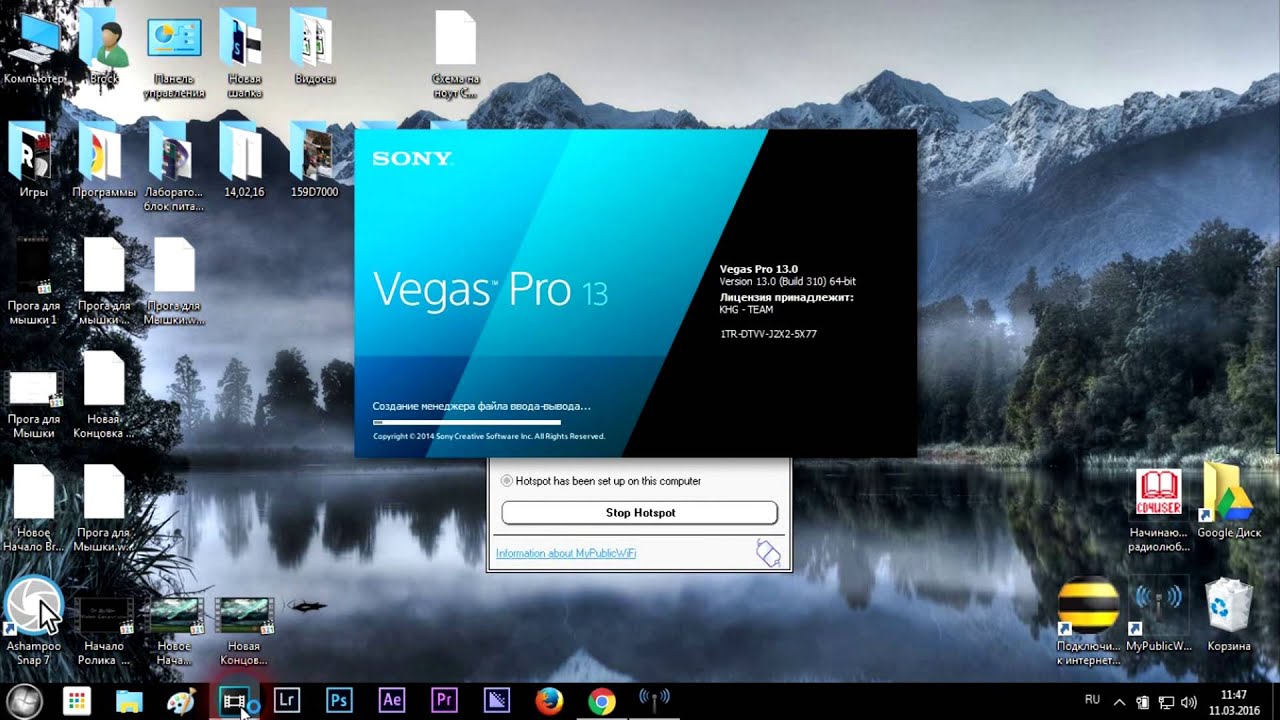This screenshot has height=720, width=1280.
Task: Open the Brock user folder icon
Action: click(104, 45)
